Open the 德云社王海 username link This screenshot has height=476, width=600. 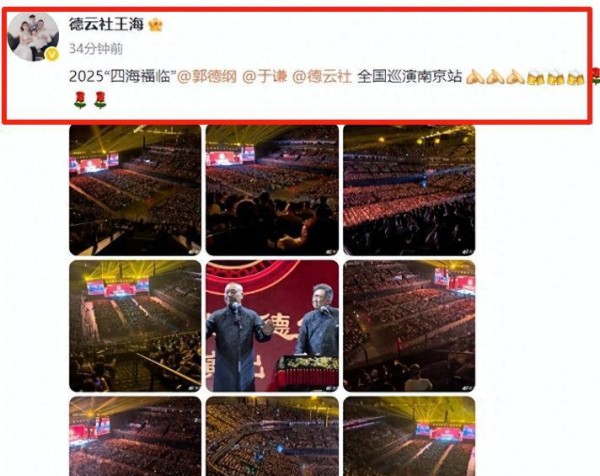point(106,24)
